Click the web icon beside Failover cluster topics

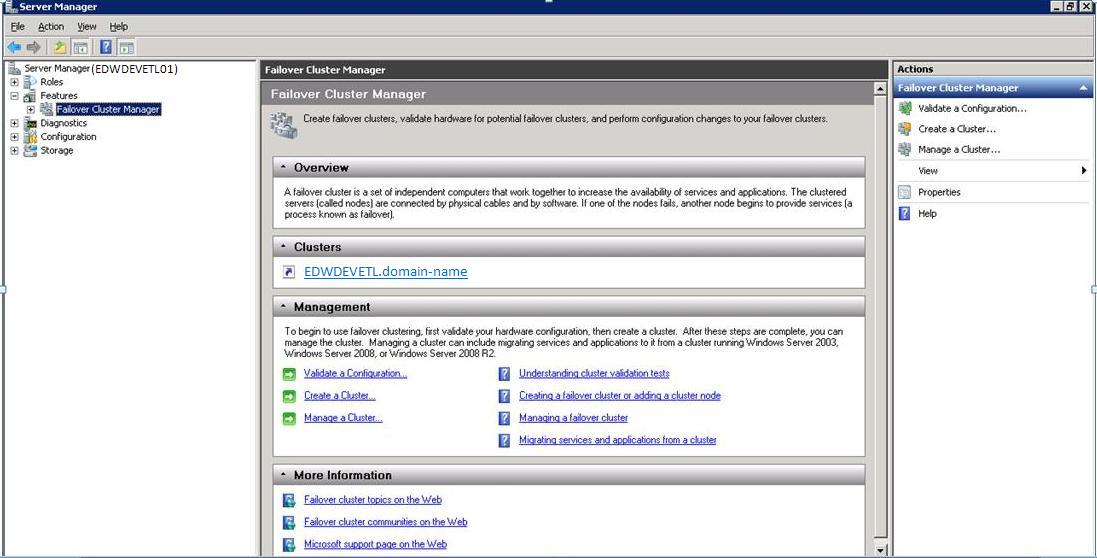[x=289, y=501]
